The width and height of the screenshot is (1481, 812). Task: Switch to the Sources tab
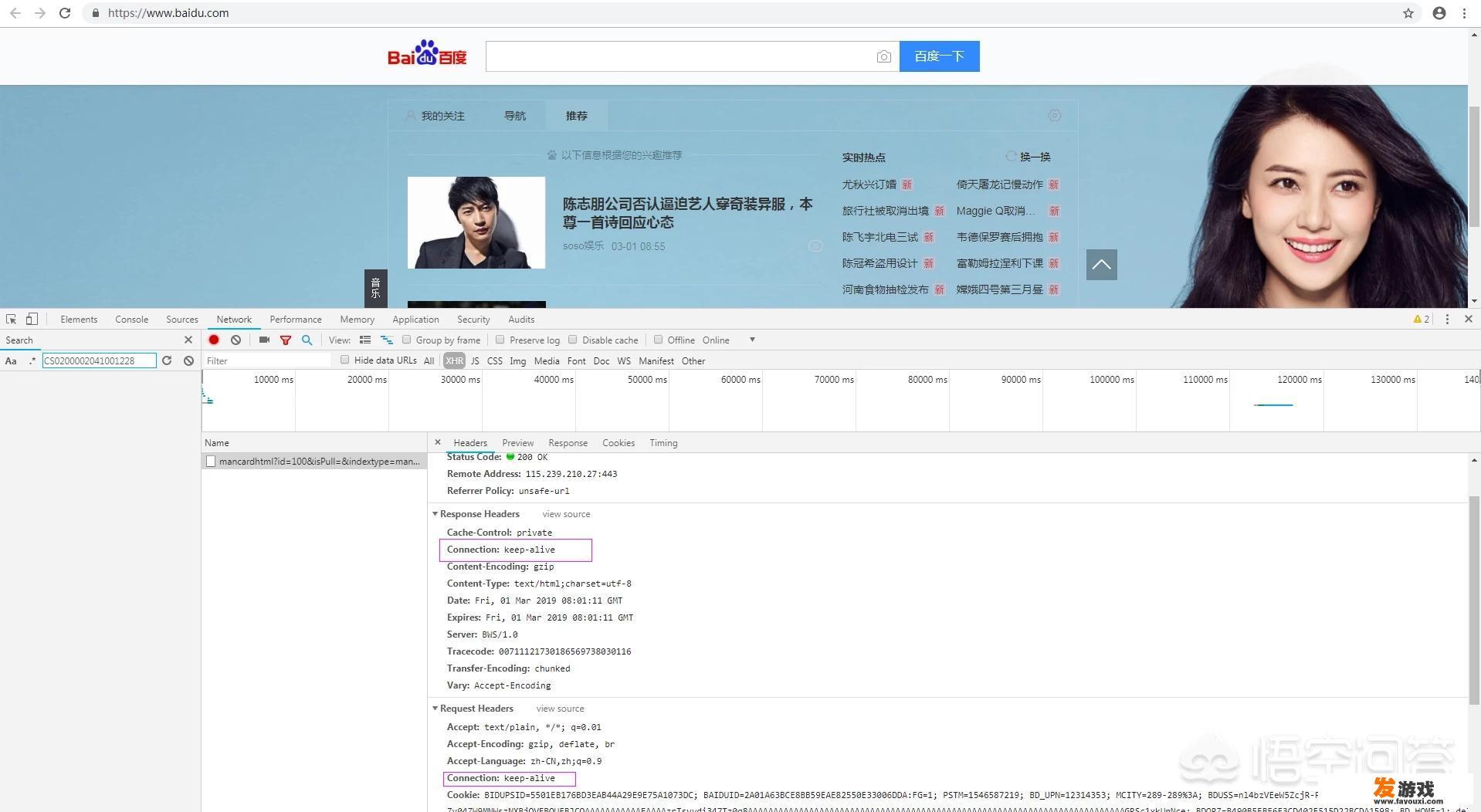[x=182, y=319]
